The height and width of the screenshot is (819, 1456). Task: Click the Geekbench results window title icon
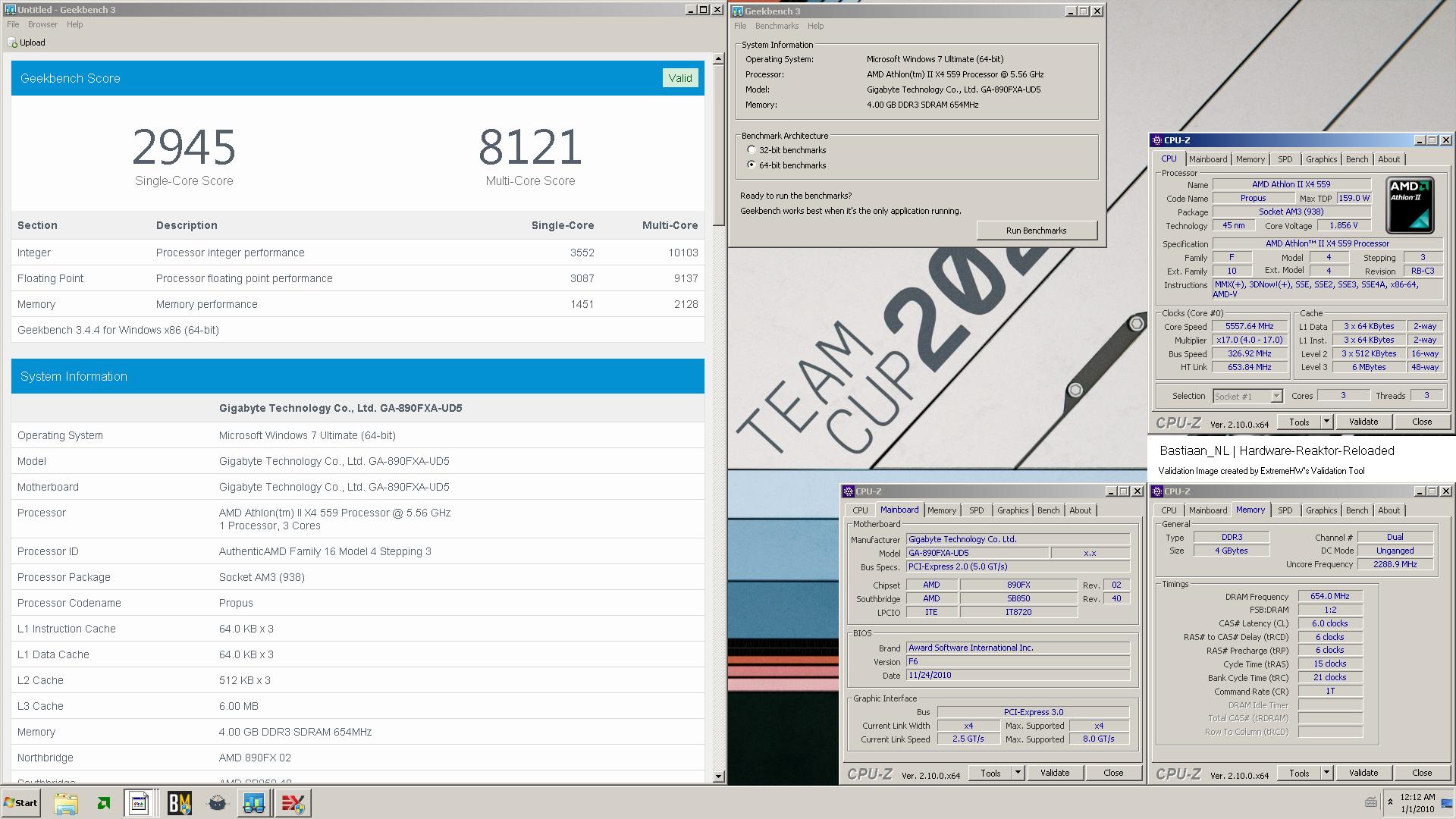tap(10, 10)
